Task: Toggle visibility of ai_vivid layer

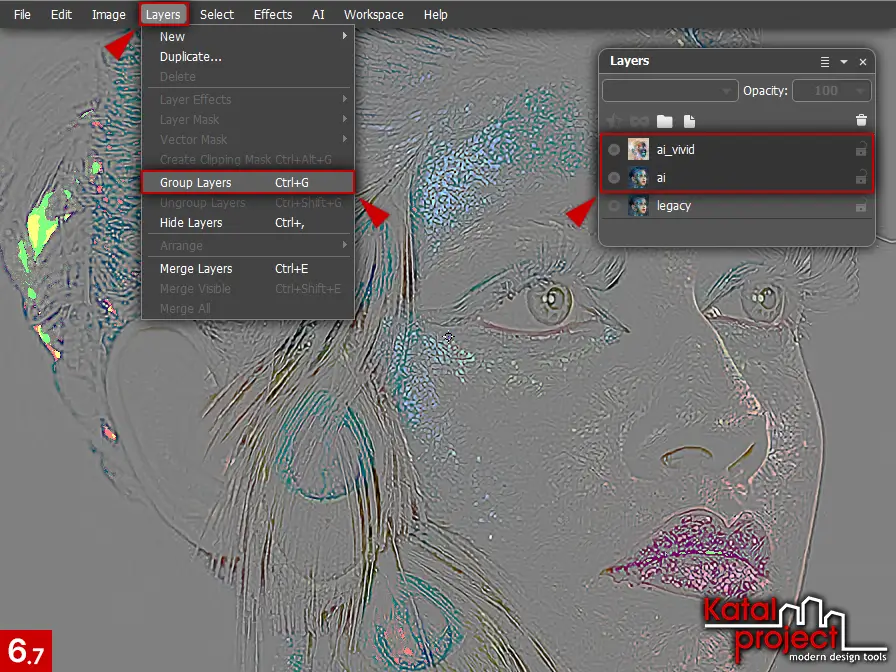Action: (x=614, y=150)
